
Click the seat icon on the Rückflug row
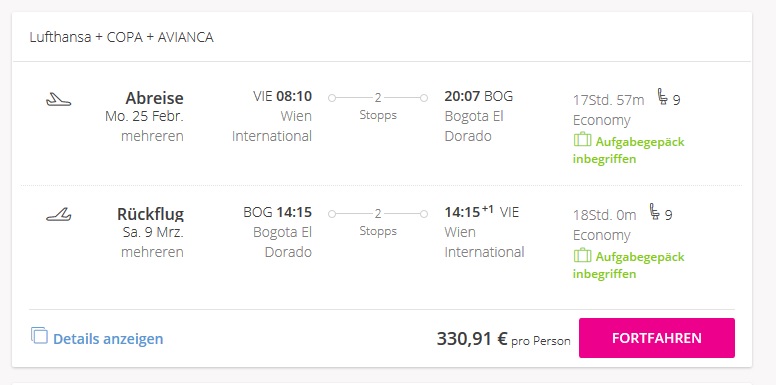[x=654, y=211]
